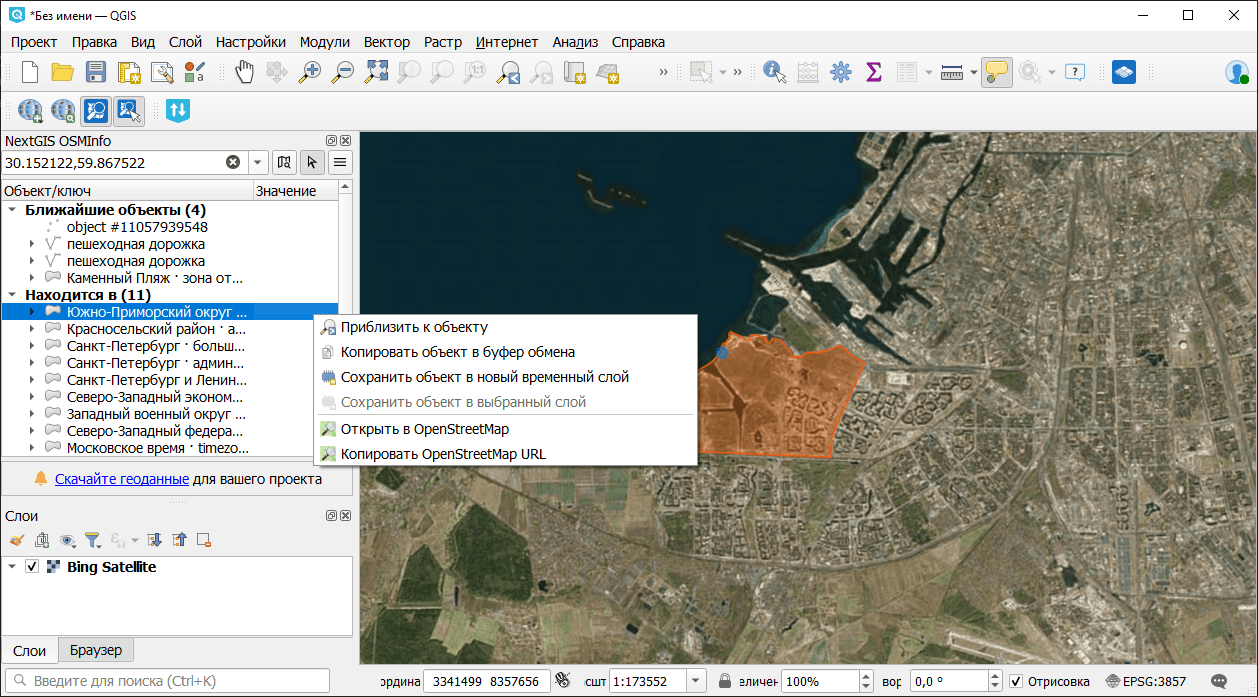Switch to the Браузер tab

[96, 650]
